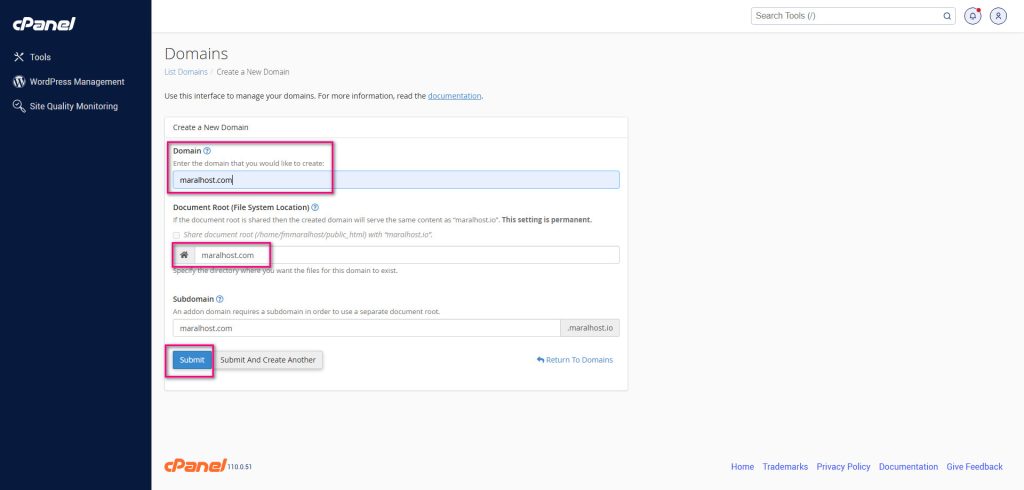Open WordPress Management from the sidebar
Viewport: 1024px width, 490px height.
pyautogui.click(x=76, y=82)
